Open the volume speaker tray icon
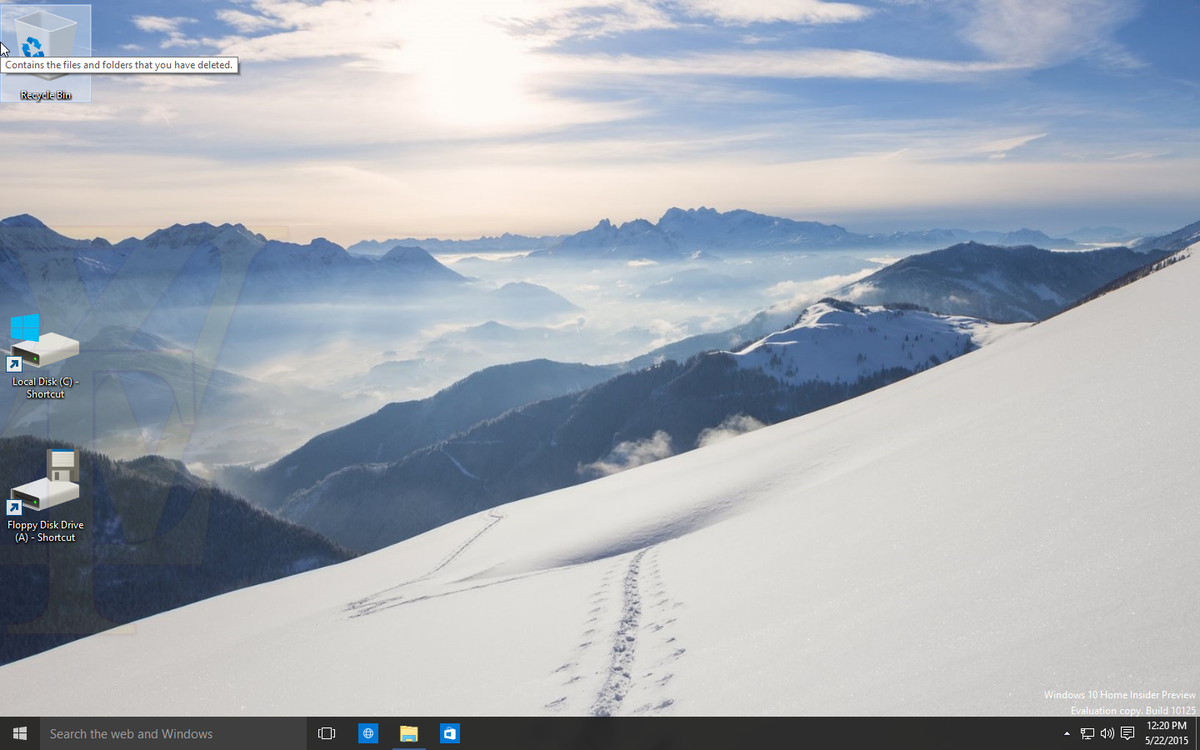The height and width of the screenshot is (750, 1200). point(1107,733)
